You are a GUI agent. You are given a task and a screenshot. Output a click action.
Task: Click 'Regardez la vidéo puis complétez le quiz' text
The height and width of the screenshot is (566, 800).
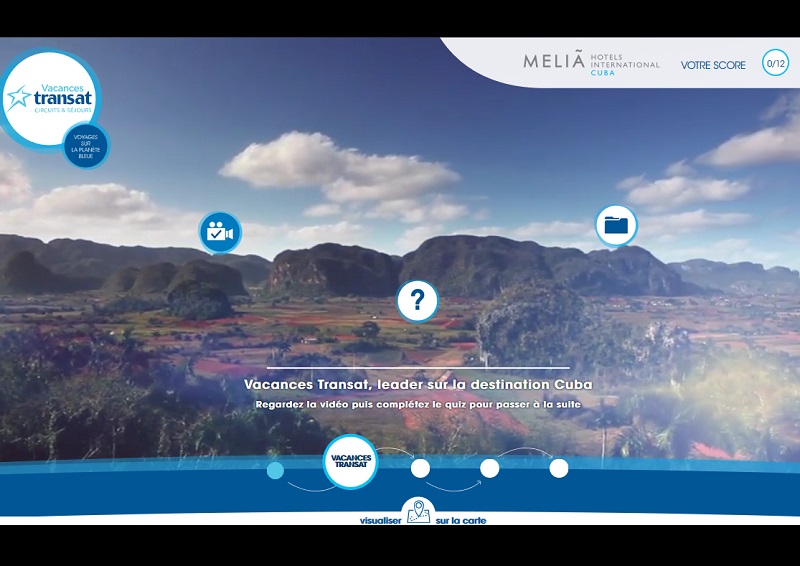pos(418,404)
